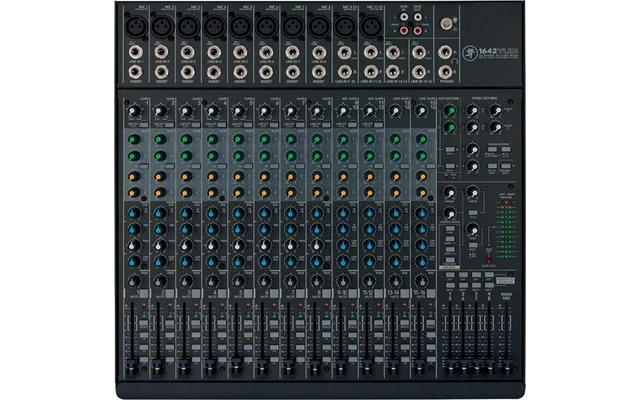This screenshot has width=640, height=400.
Task: Select the MIC 9-10 XLR input jack
Action: [x=345, y=27]
